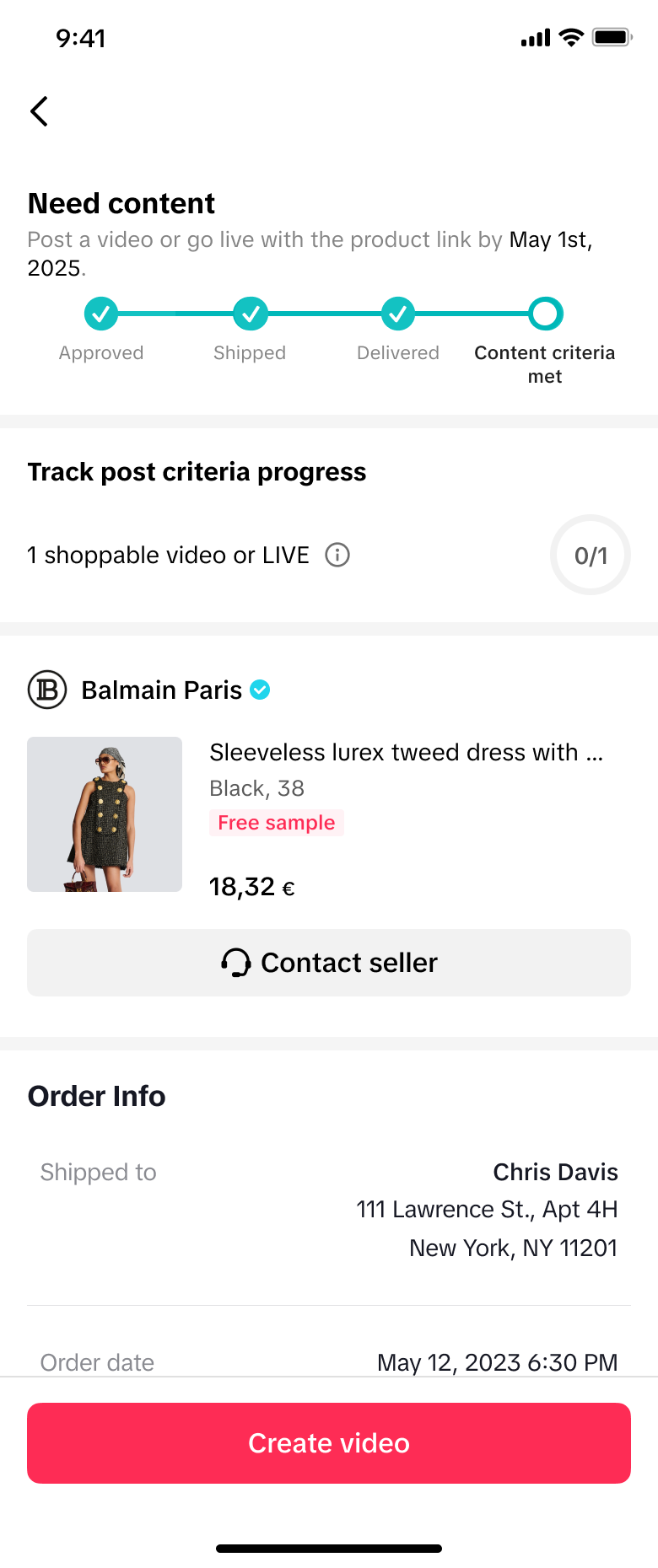Tap the Approved step checkmark
The image size is (658, 1568).
pos(101,314)
